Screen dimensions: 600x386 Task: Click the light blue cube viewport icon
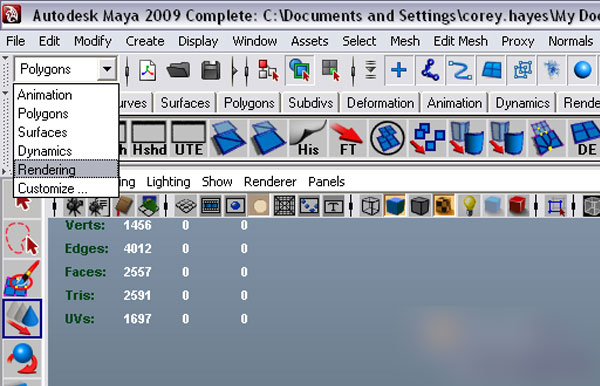click(x=493, y=206)
